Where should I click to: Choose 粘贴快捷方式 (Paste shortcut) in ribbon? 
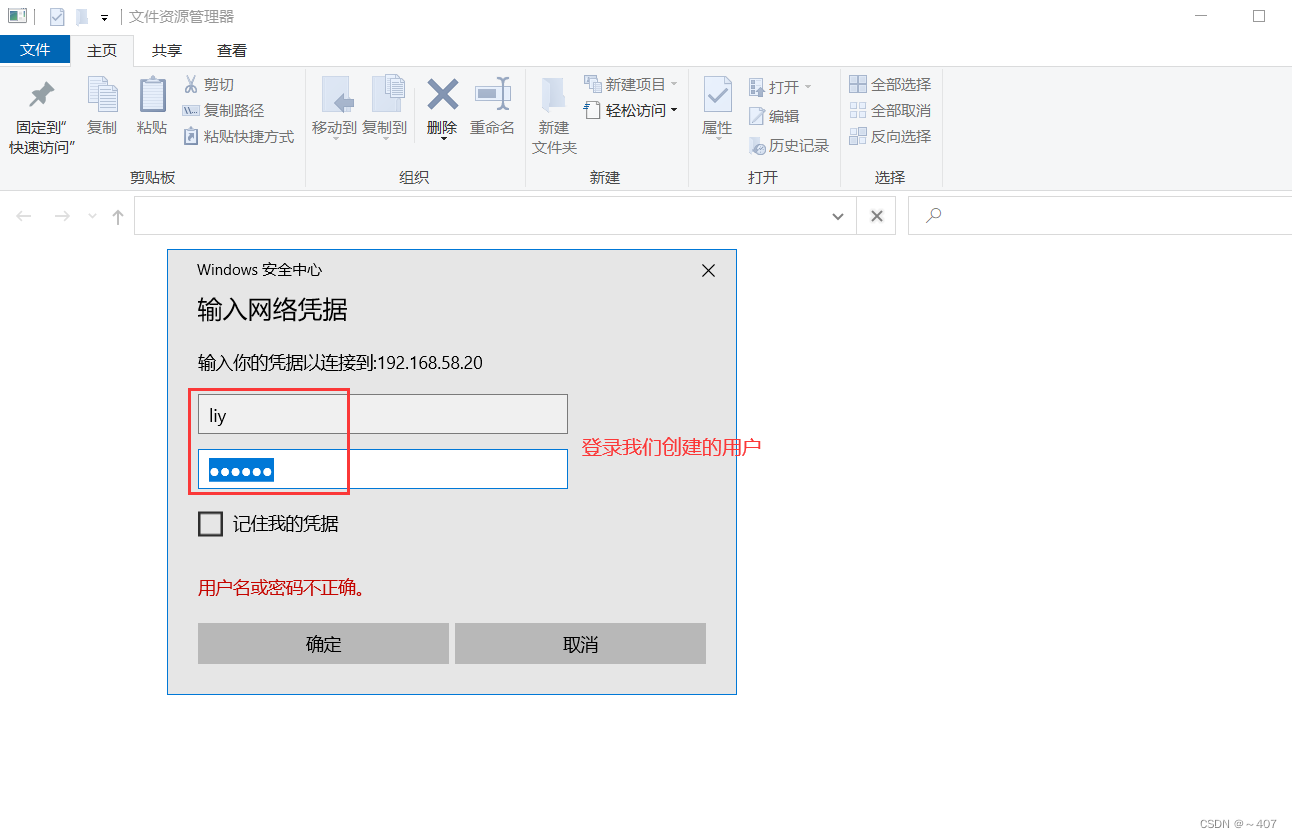[x=239, y=136]
